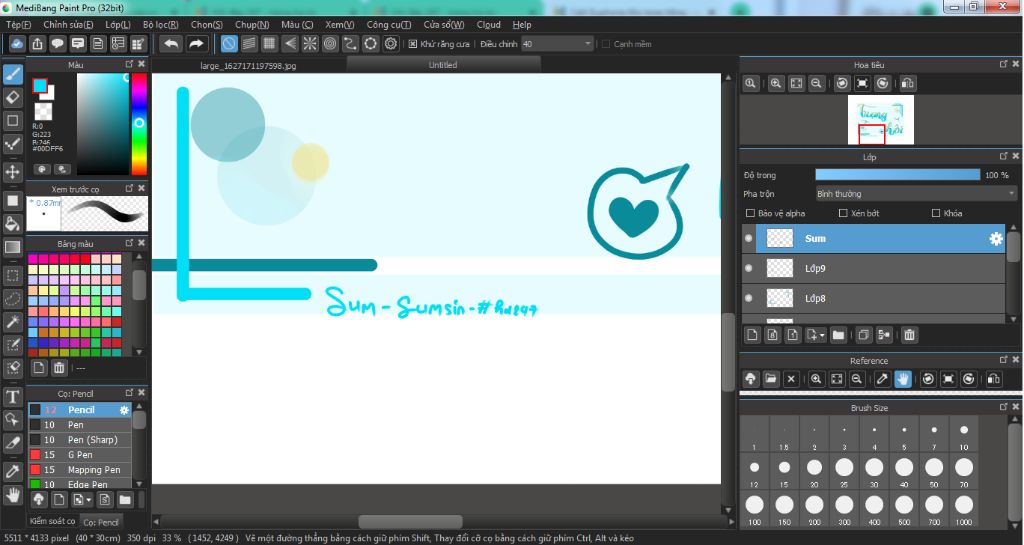Enable the Xén bớt checkbox

(843, 213)
